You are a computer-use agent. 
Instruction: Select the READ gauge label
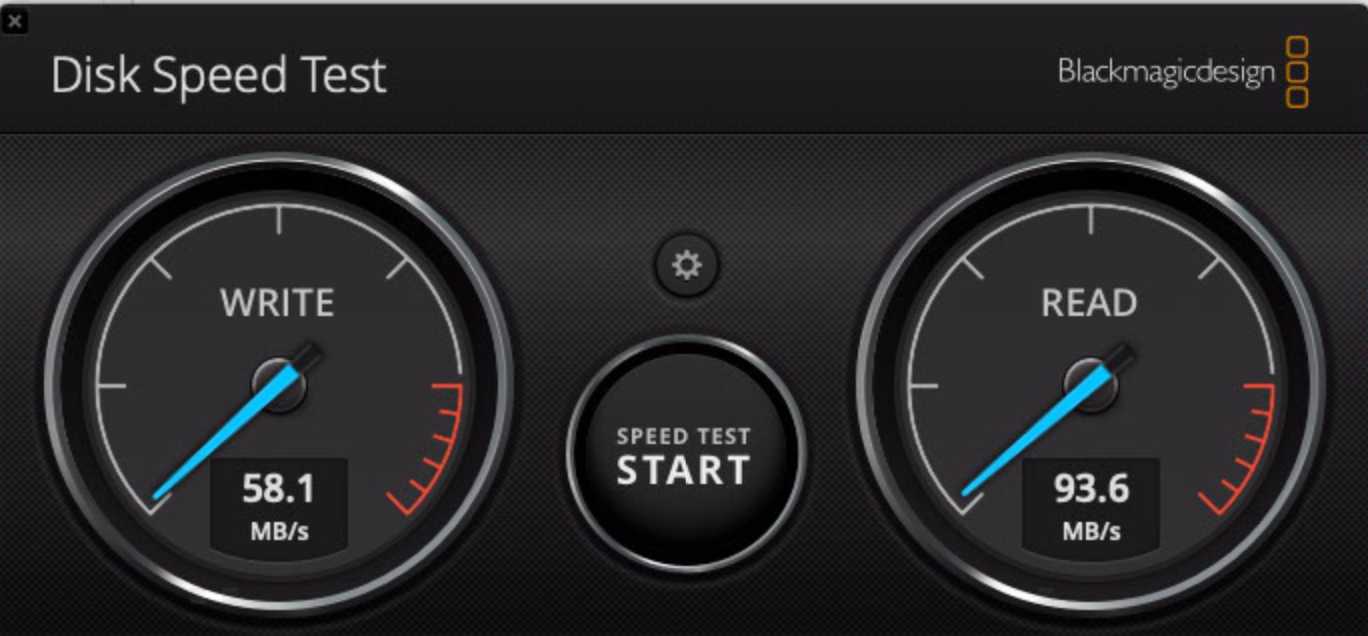coord(1089,303)
